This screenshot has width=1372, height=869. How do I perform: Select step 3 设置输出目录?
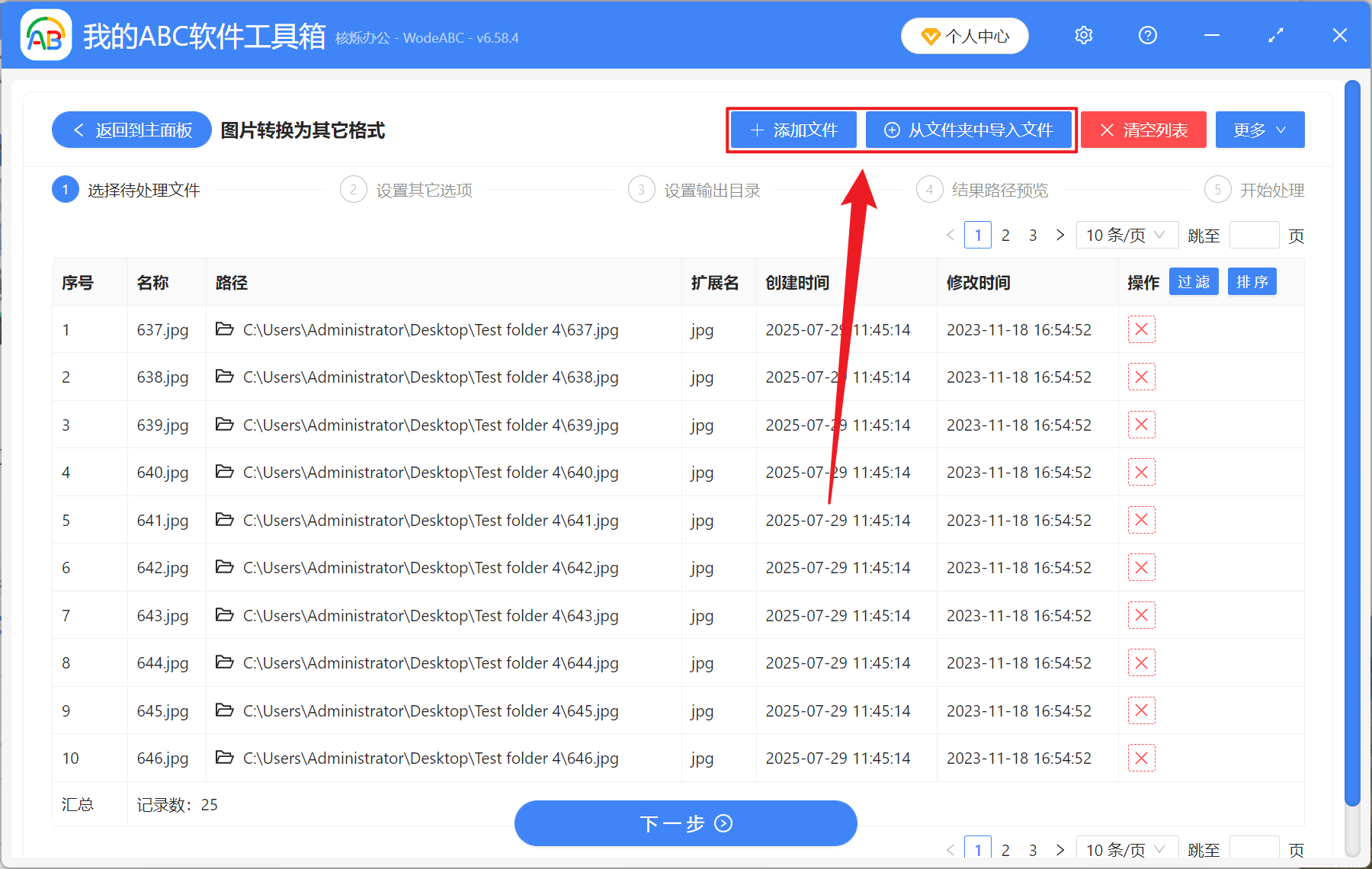pyautogui.click(x=711, y=190)
